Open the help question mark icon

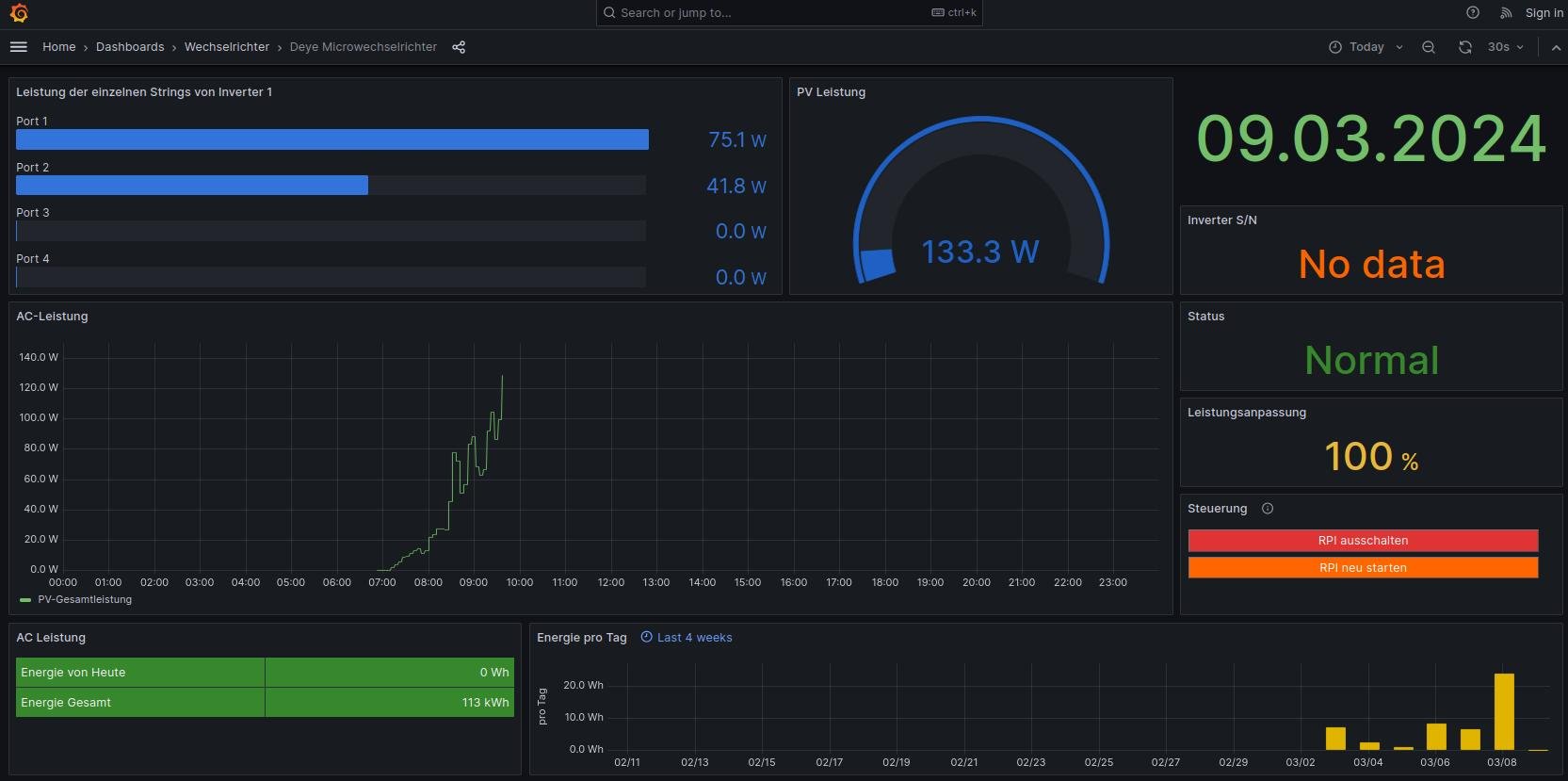click(x=1473, y=13)
